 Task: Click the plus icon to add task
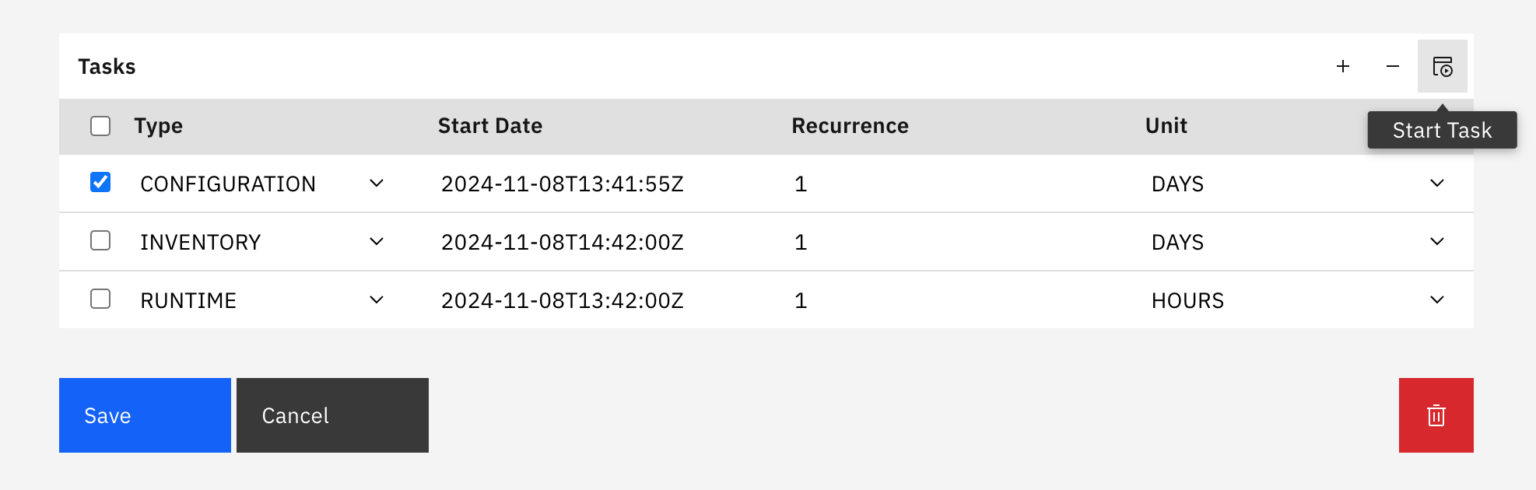click(x=1342, y=67)
